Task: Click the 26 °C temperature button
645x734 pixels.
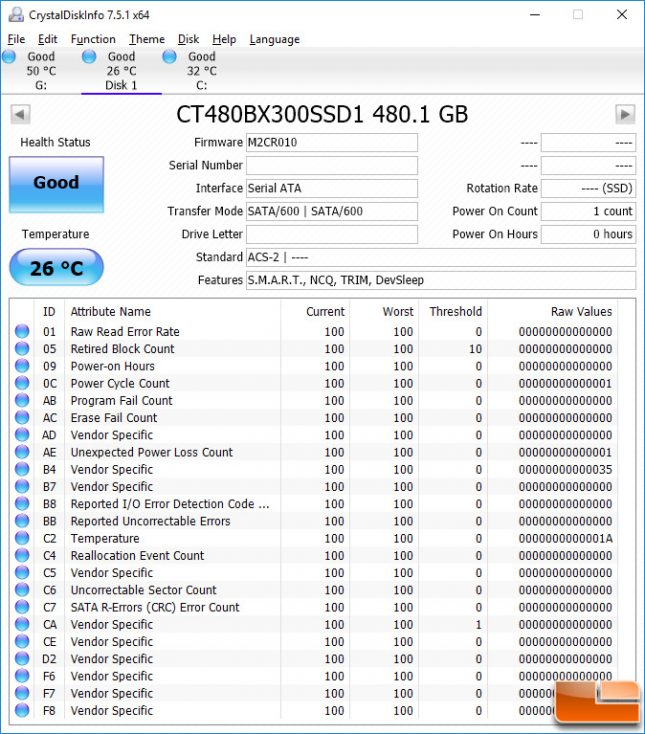Action: tap(56, 267)
